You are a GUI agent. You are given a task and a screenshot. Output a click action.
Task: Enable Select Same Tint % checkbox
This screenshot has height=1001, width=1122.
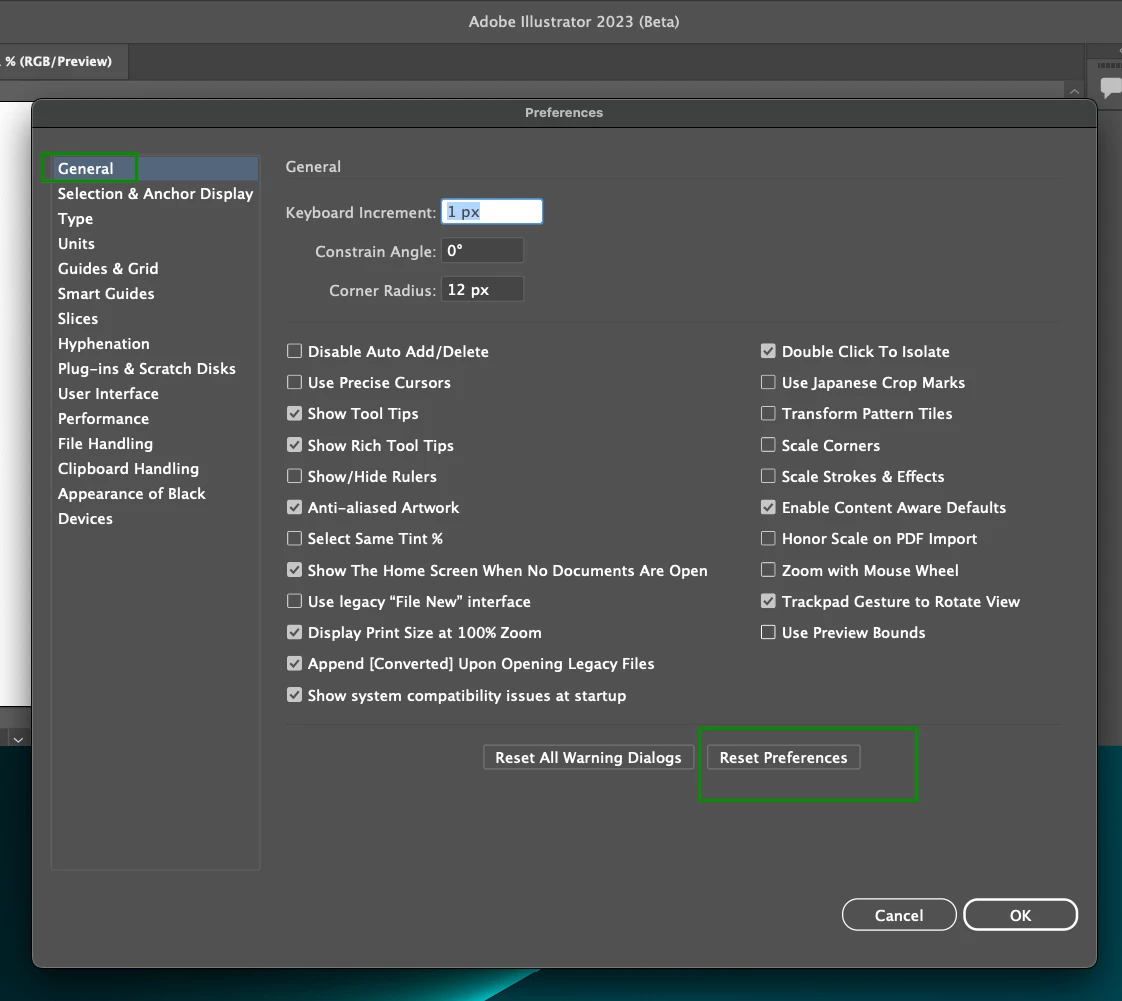[294, 538]
